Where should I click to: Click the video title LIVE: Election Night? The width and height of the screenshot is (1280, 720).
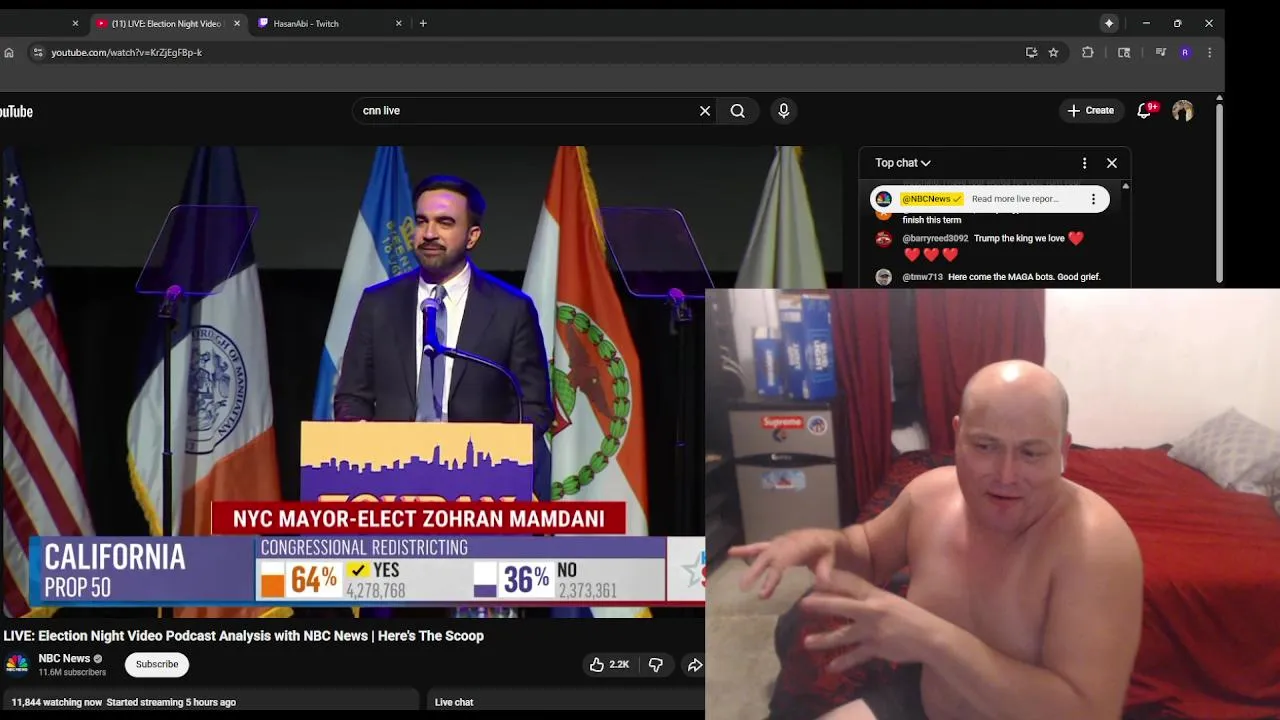243,636
